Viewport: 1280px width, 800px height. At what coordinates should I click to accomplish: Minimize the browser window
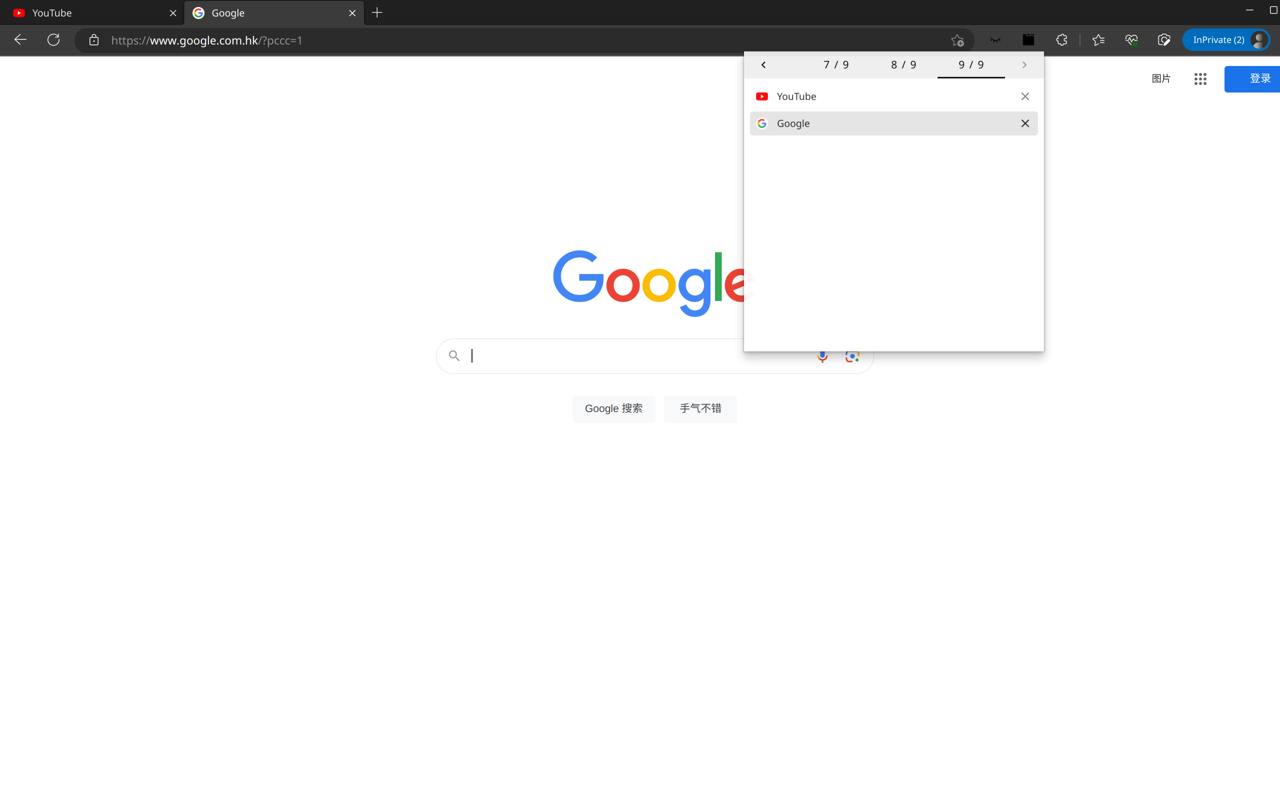(1249, 10)
